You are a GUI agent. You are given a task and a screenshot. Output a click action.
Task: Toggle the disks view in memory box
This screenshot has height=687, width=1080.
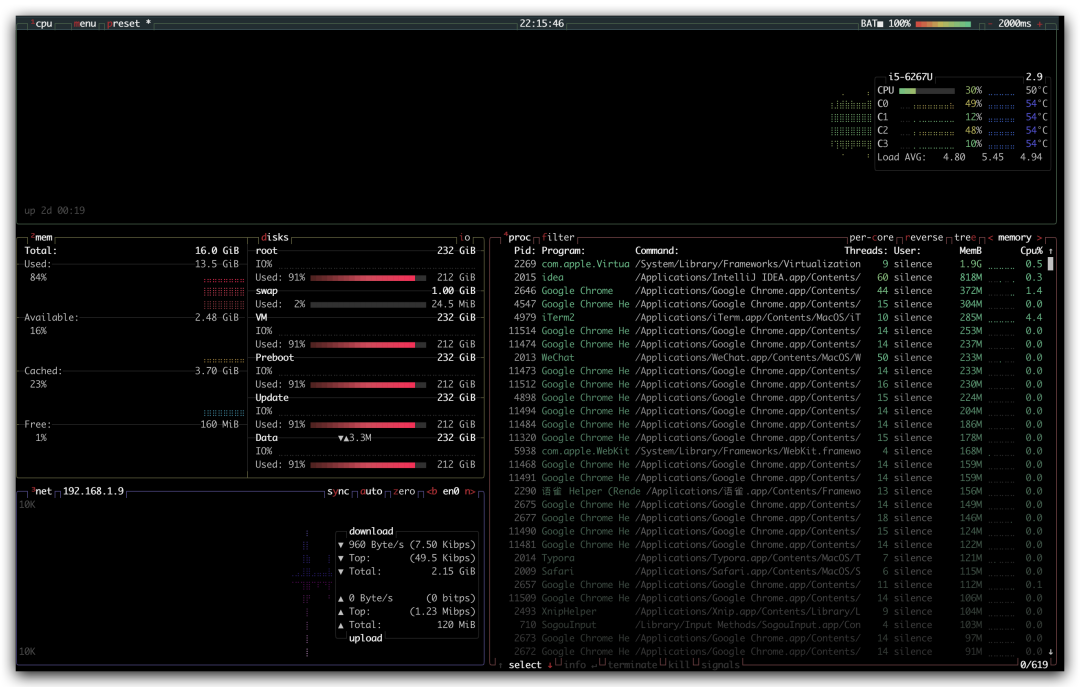[x=275, y=237]
